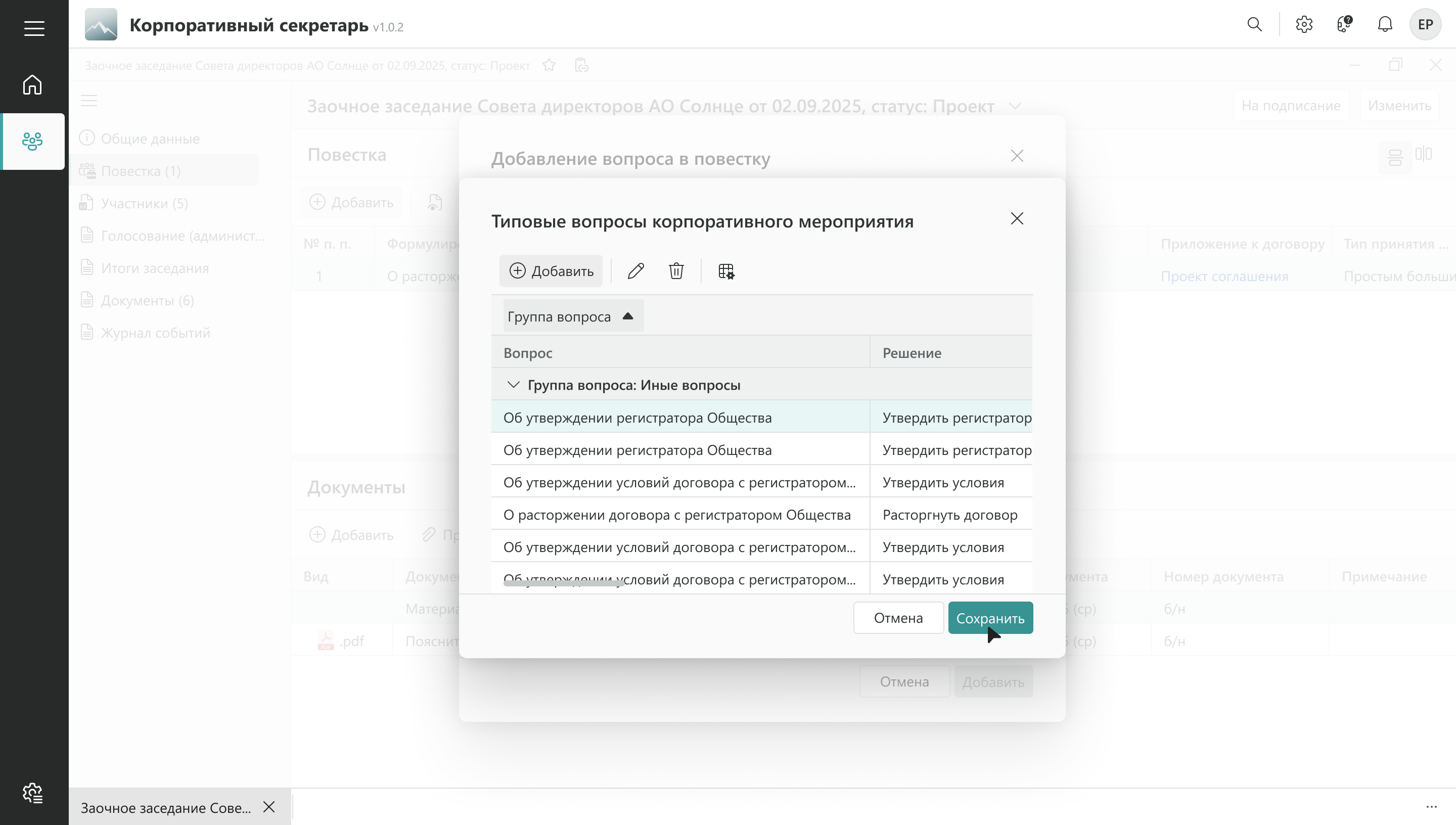Open table column settings icon
This screenshot has height=825, width=1456.
click(726, 271)
